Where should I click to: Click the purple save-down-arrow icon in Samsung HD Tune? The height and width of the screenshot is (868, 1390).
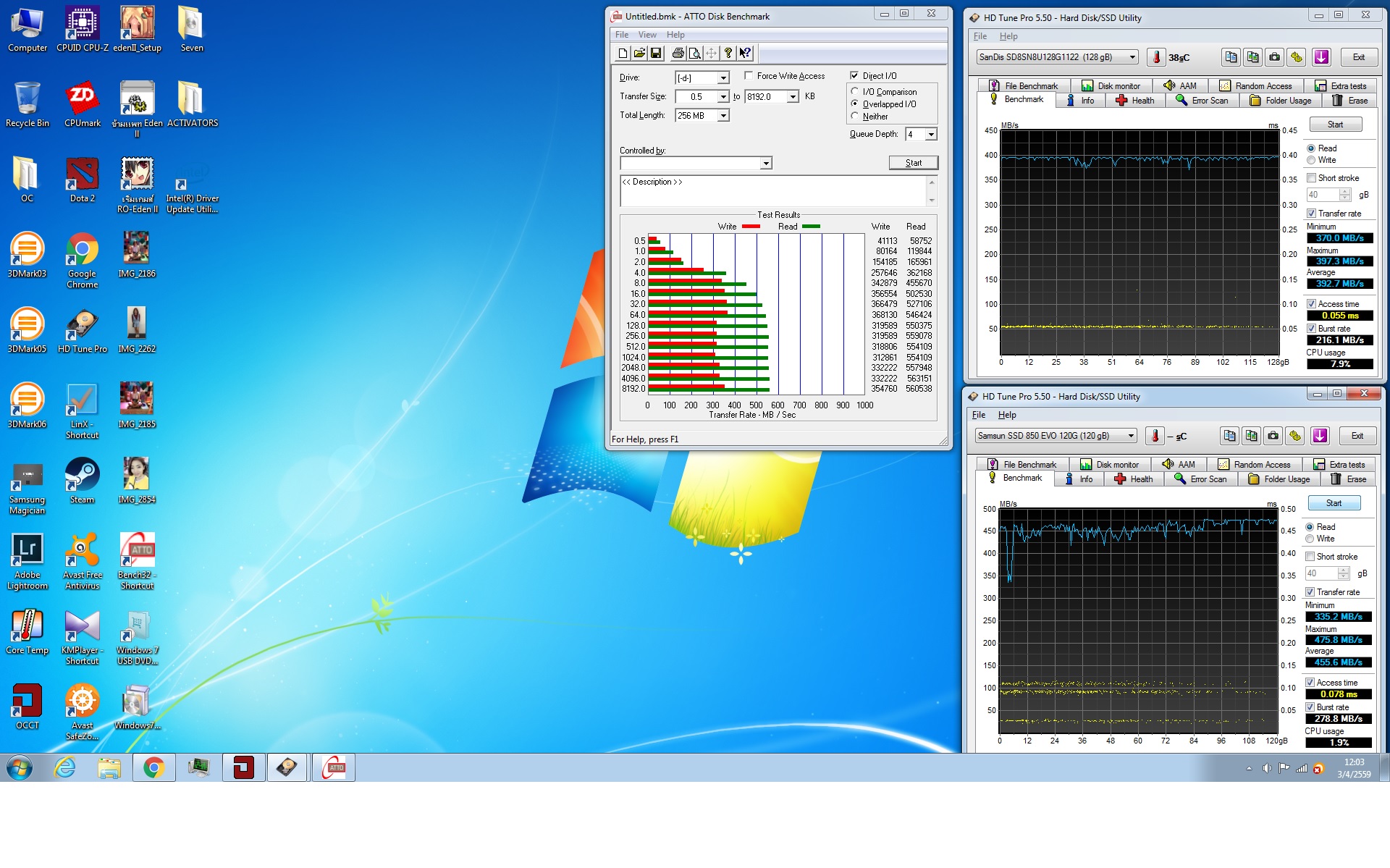click(1320, 436)
